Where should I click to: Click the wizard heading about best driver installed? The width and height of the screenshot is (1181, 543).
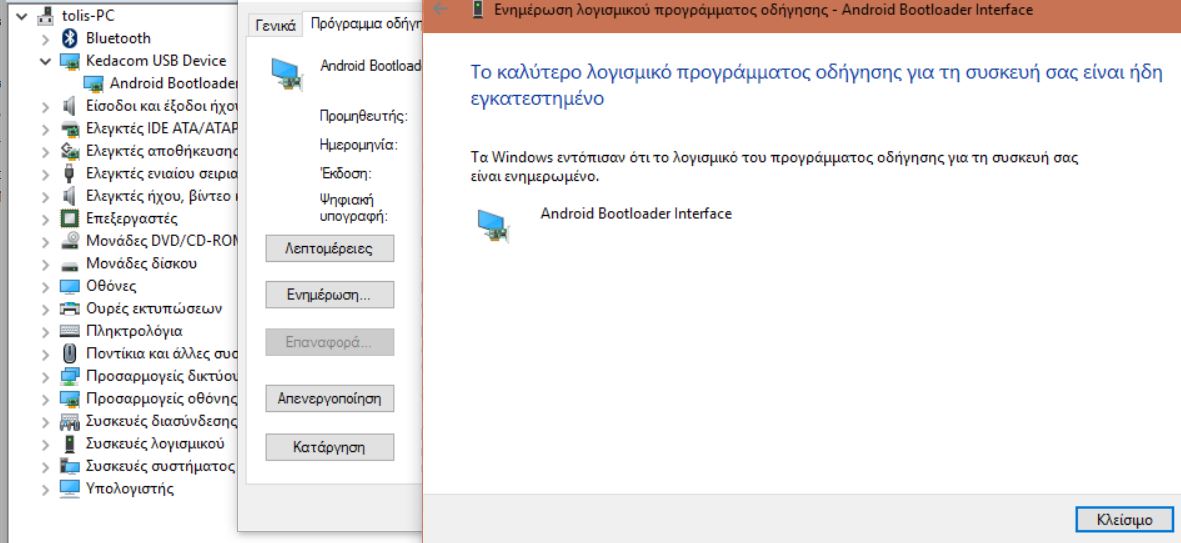tap(816, 85)
